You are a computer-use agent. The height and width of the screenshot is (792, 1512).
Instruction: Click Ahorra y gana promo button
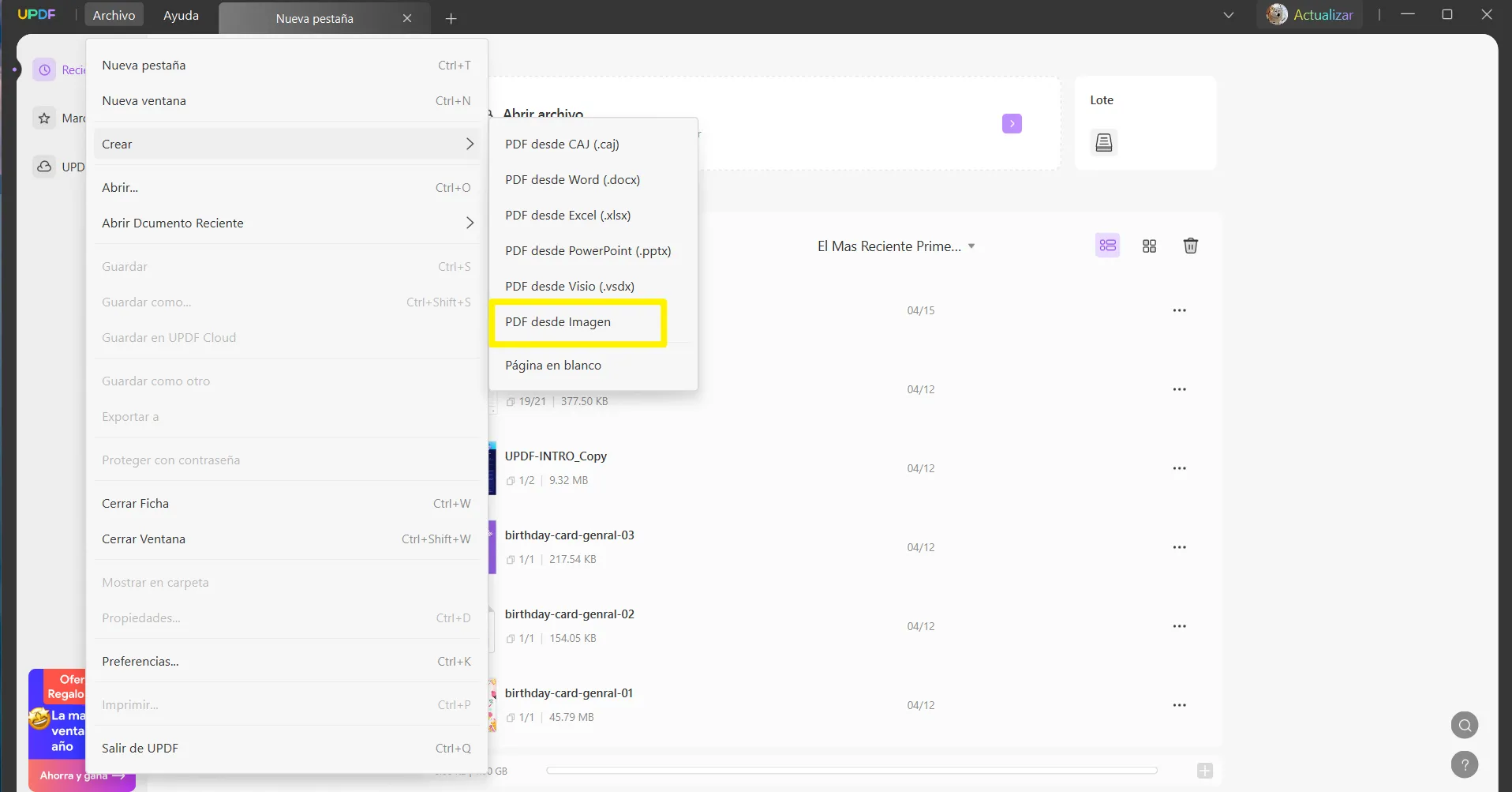(x=82, y=775)
